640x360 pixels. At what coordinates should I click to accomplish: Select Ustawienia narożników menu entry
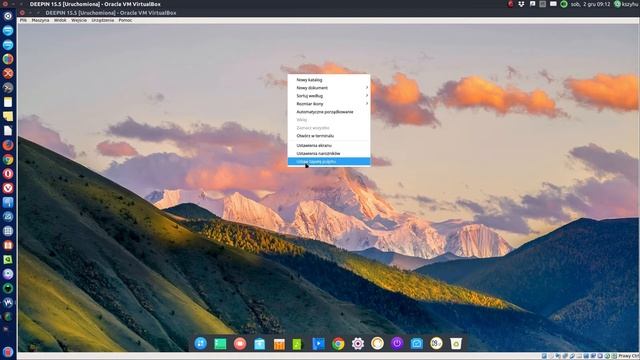pos(329,153)
